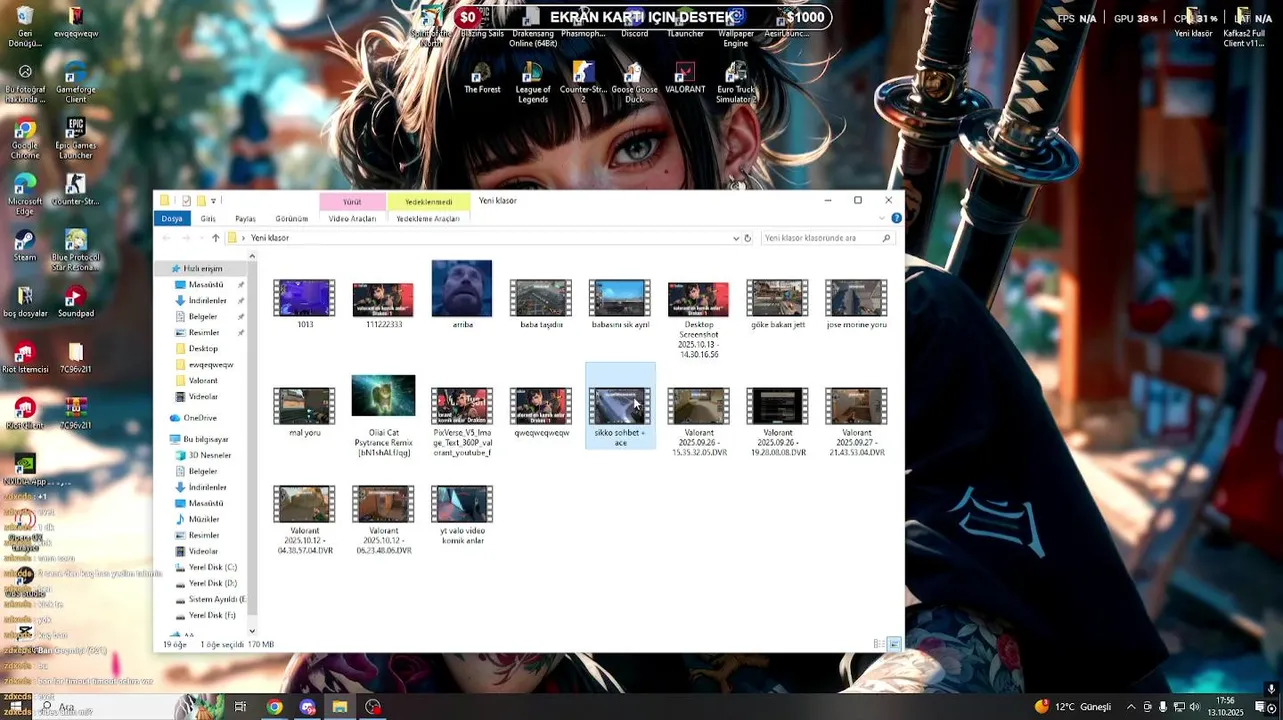Open the Soundpad desktop icon

pyautogui.click(x=75, y=302)
